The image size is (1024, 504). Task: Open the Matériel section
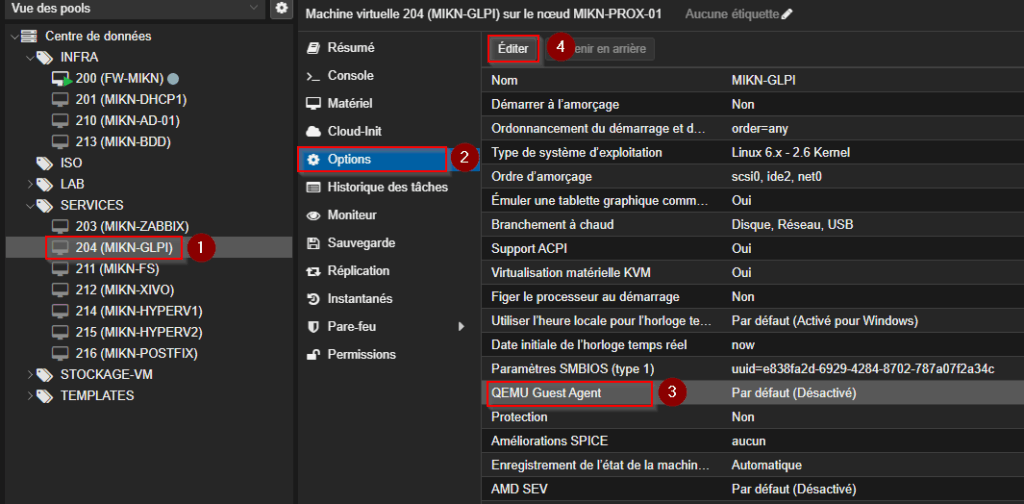click(389, 103)
